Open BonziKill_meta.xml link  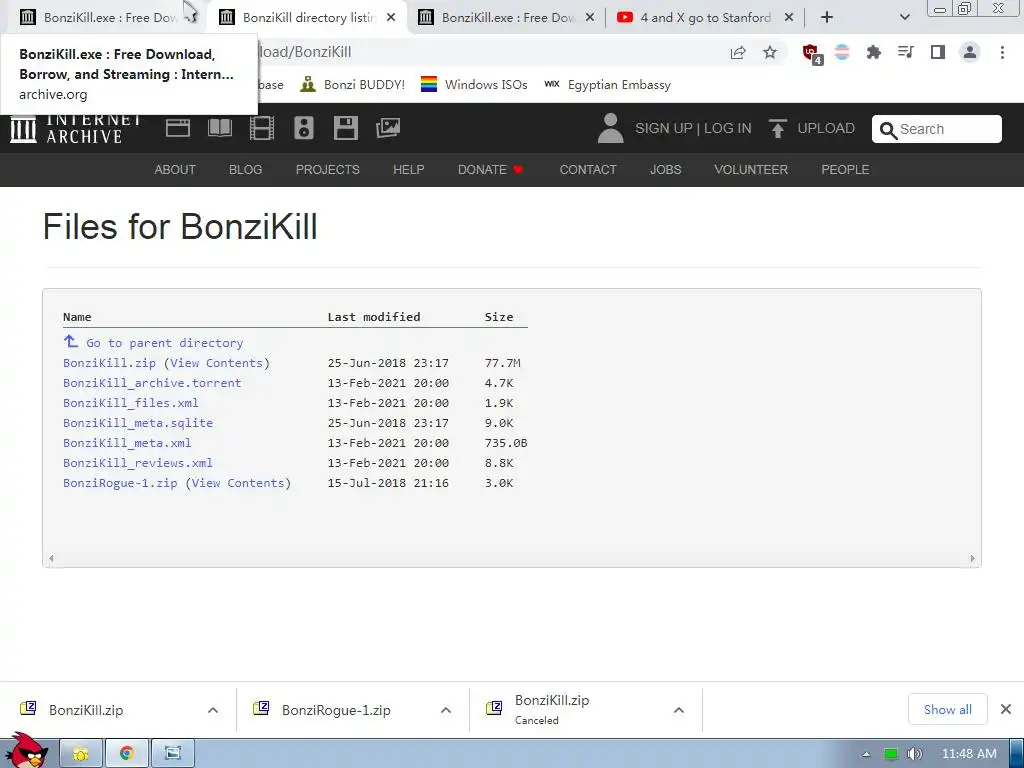point(127,443)
